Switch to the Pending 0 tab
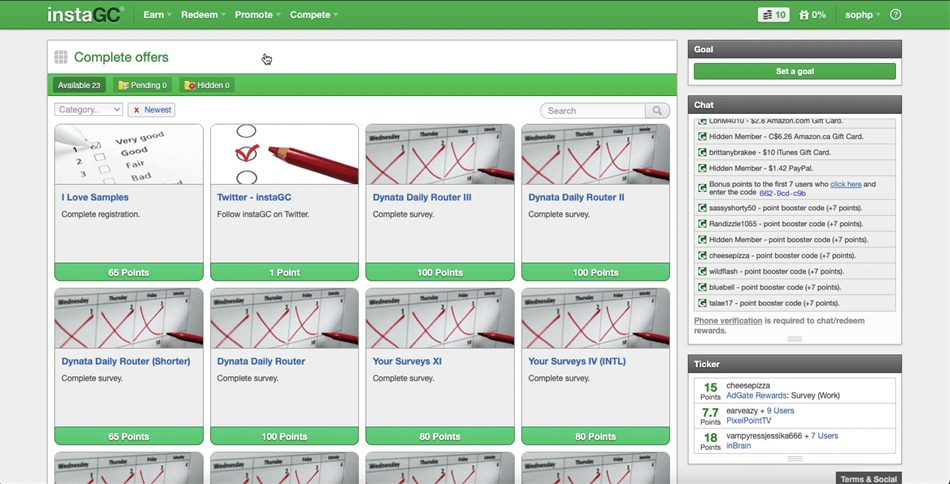Viewport: 950px width, 484px height. click(x=143, y=85)
